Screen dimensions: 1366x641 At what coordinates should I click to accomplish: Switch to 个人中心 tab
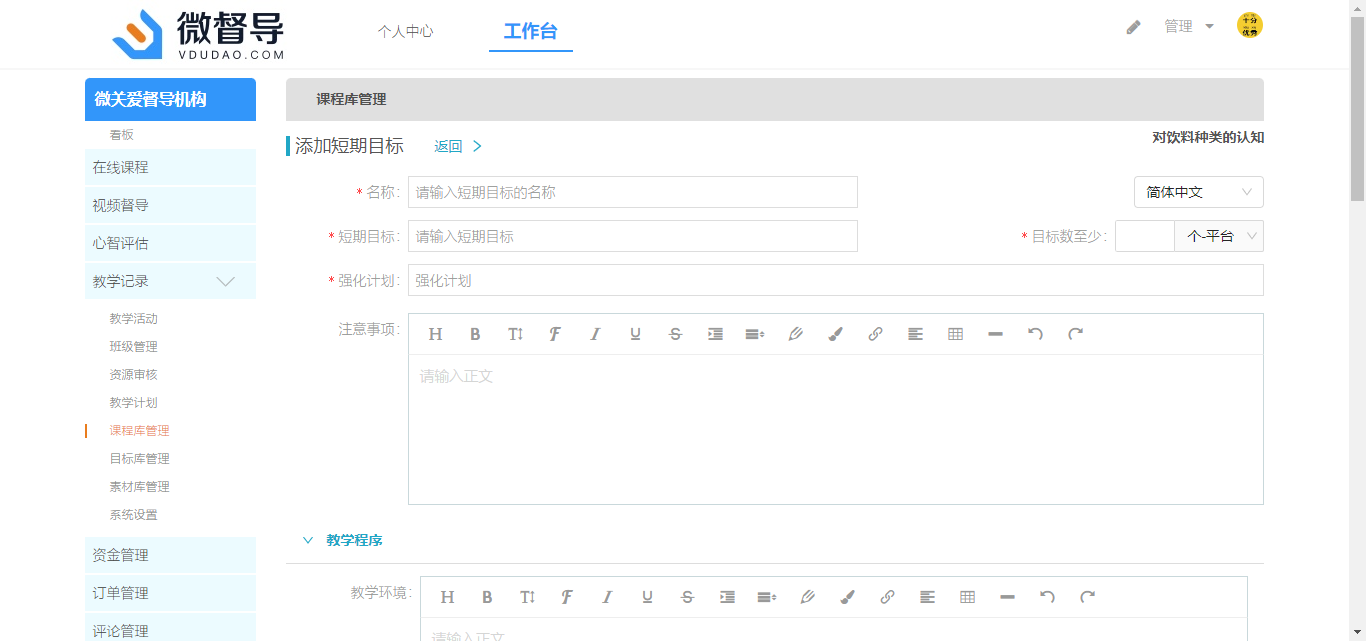tap(405, 31)
